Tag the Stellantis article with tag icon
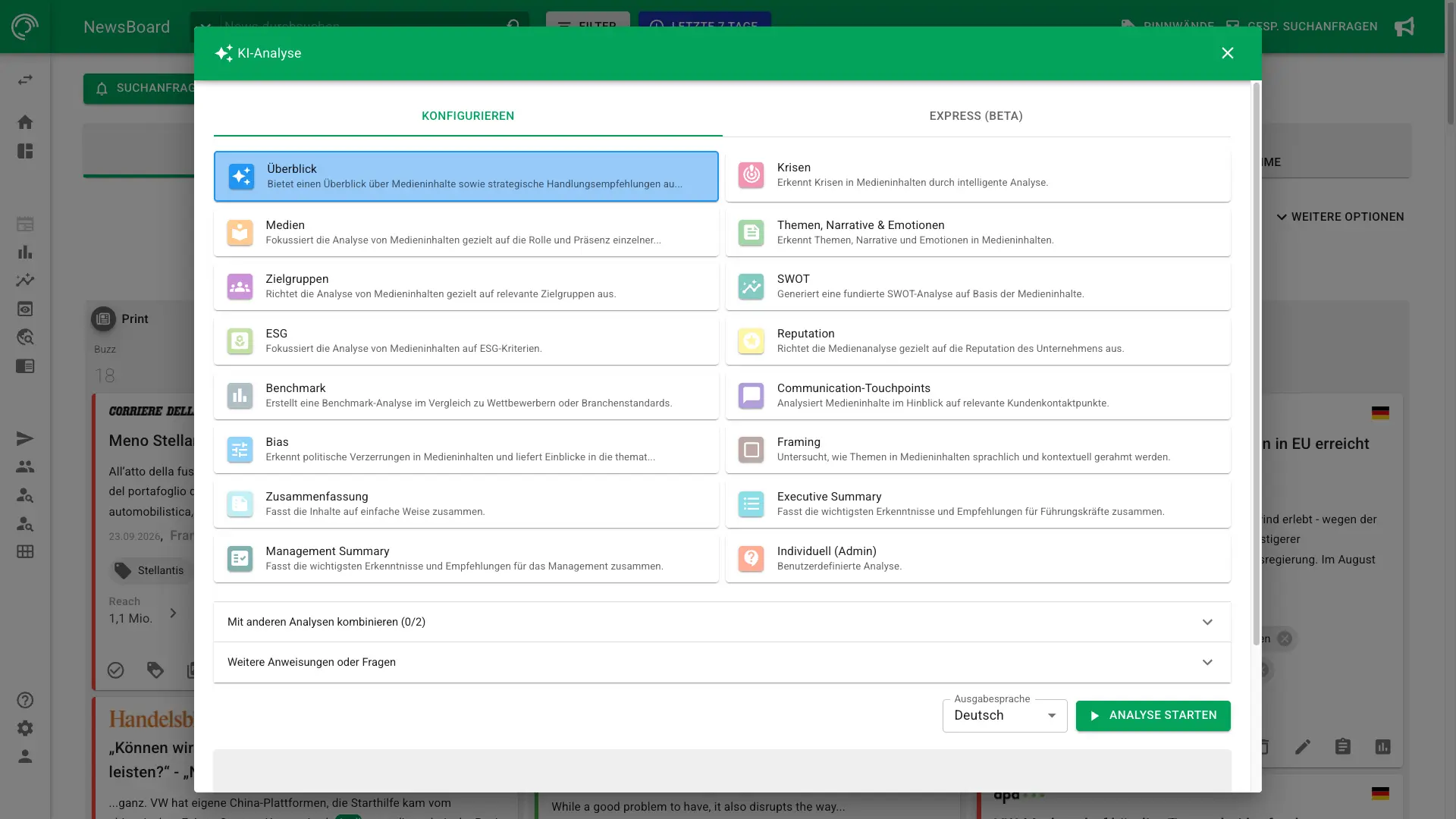1456x819 pixels. (155, 670)
